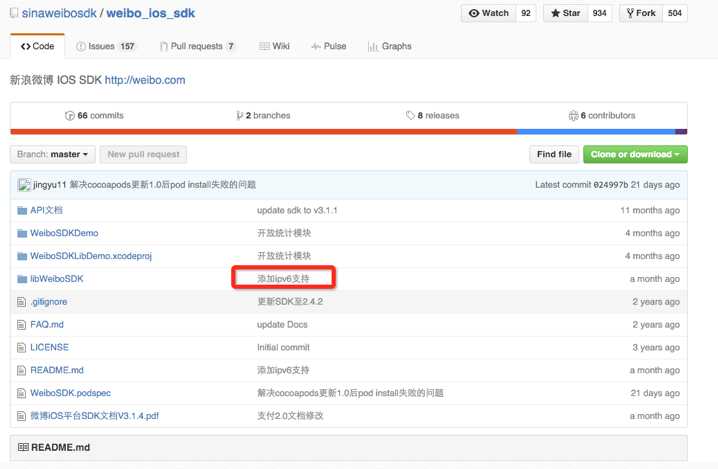Open the jingyu11 author link
Screen dimensions: 718x469
pyautogui.click(x=49, y=185)
